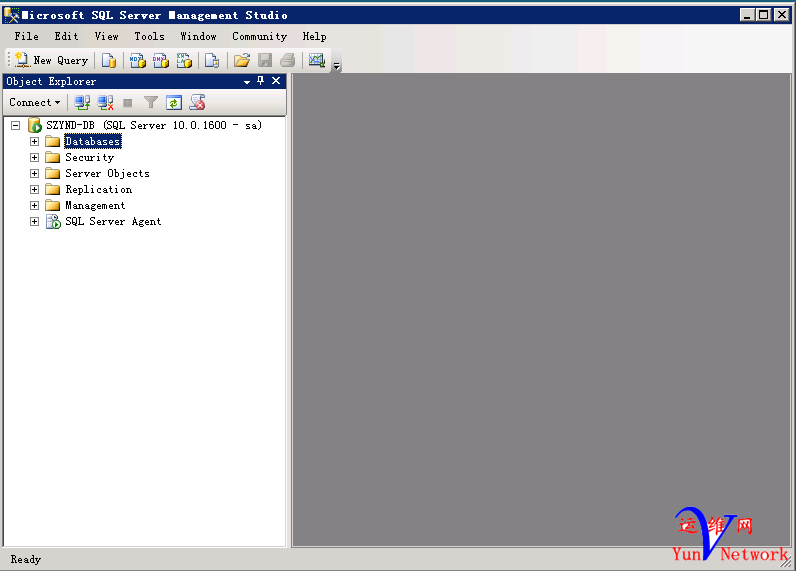Open the Connect dropdown in Object Explorer

coord(35,103)
